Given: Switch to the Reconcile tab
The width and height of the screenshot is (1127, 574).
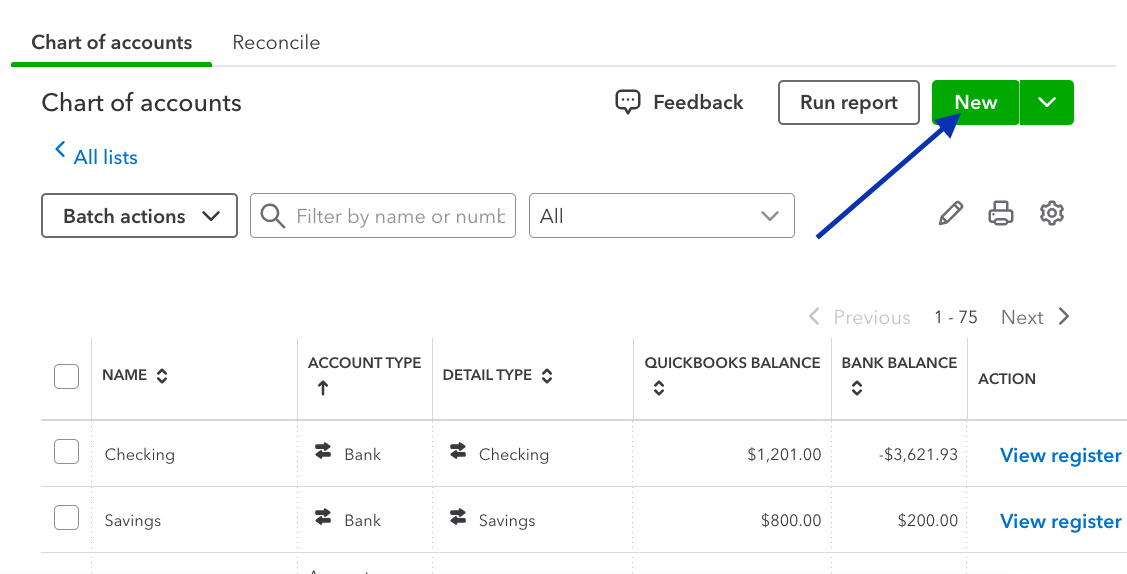Looking at the screenshot, I should (276, 43).
